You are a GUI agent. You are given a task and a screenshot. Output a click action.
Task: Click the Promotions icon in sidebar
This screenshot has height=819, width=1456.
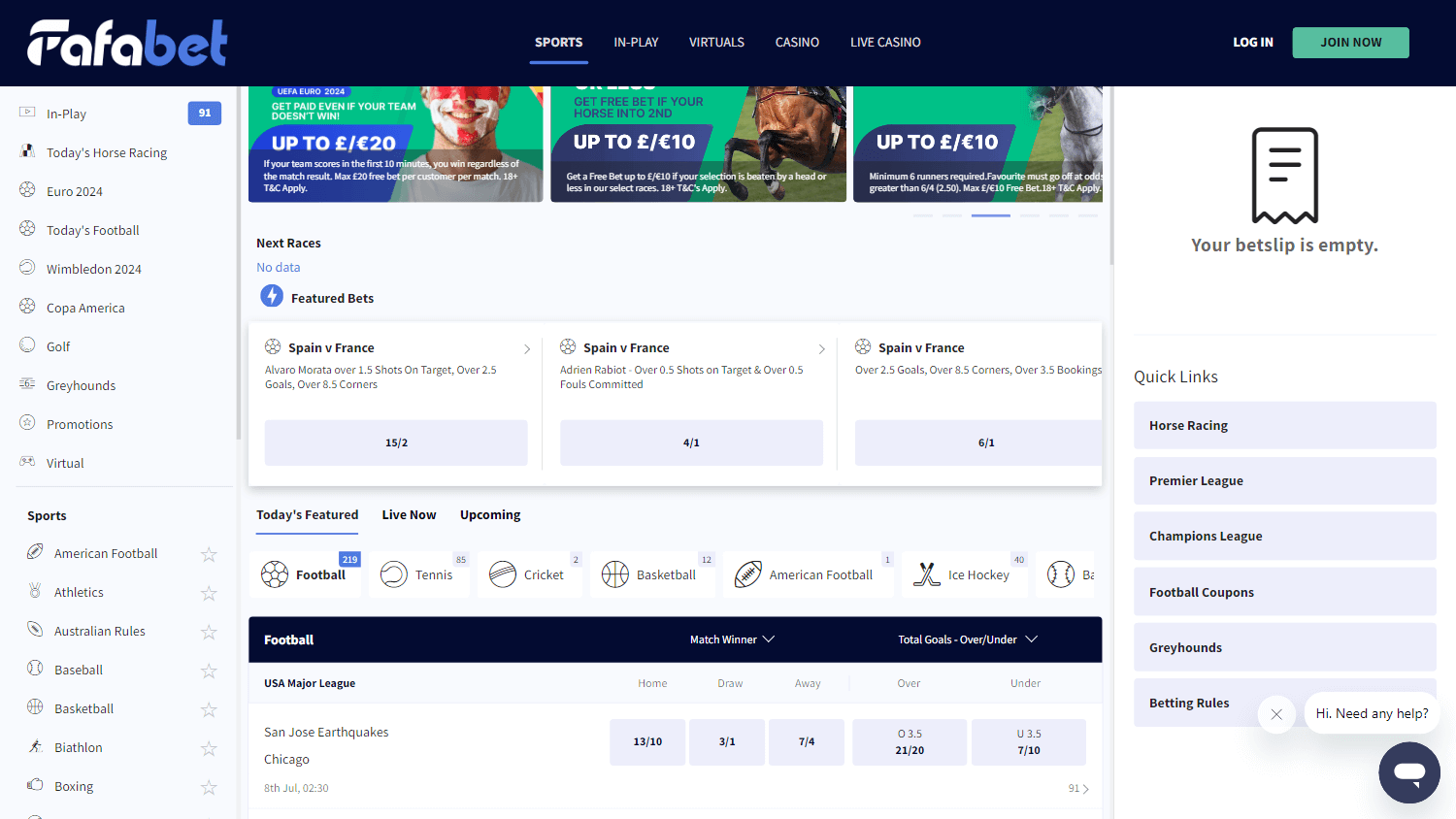27,423
